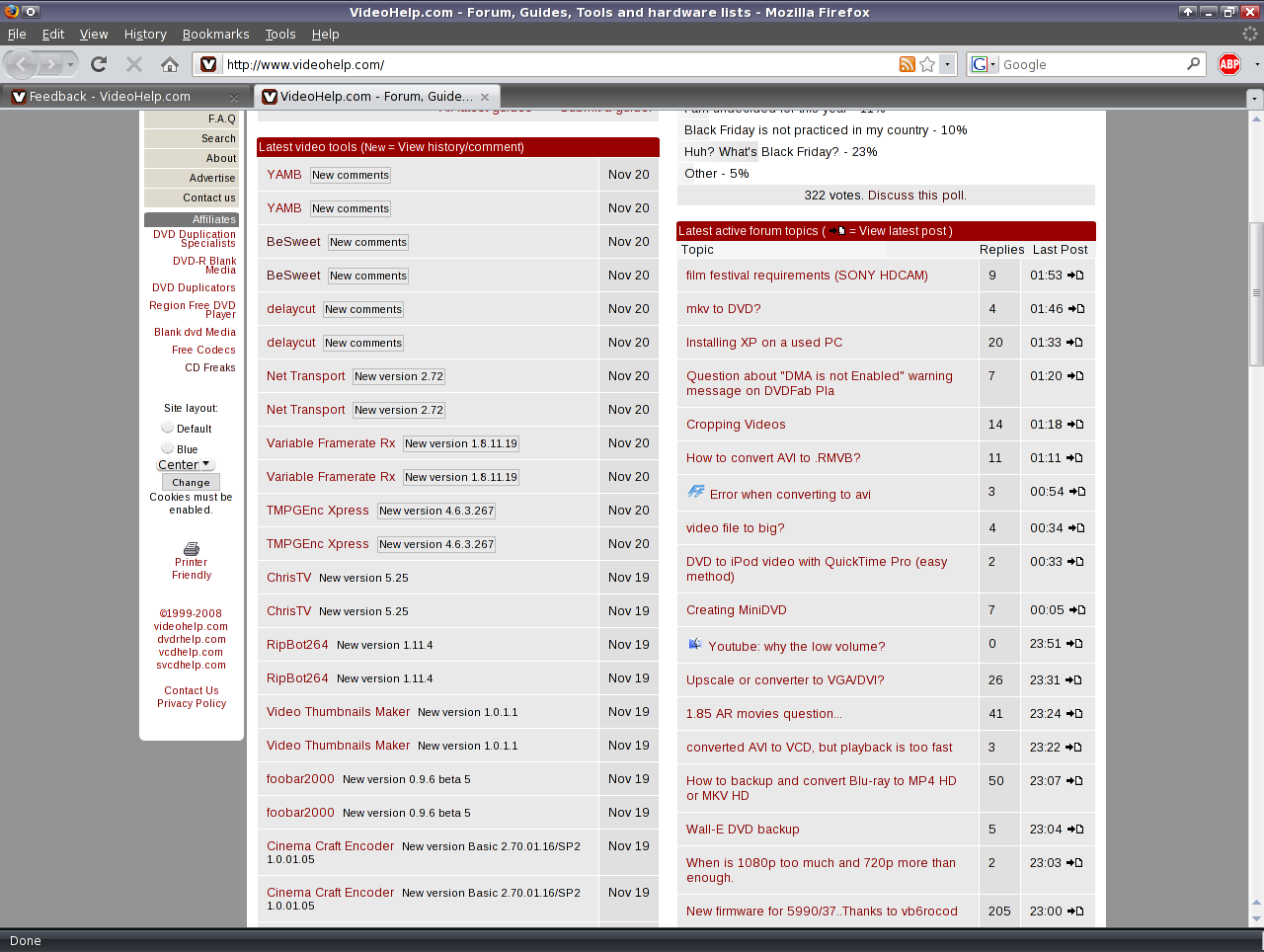The image size is (1264, 952).
Task: Open the History menu
Action: (145, 34)
